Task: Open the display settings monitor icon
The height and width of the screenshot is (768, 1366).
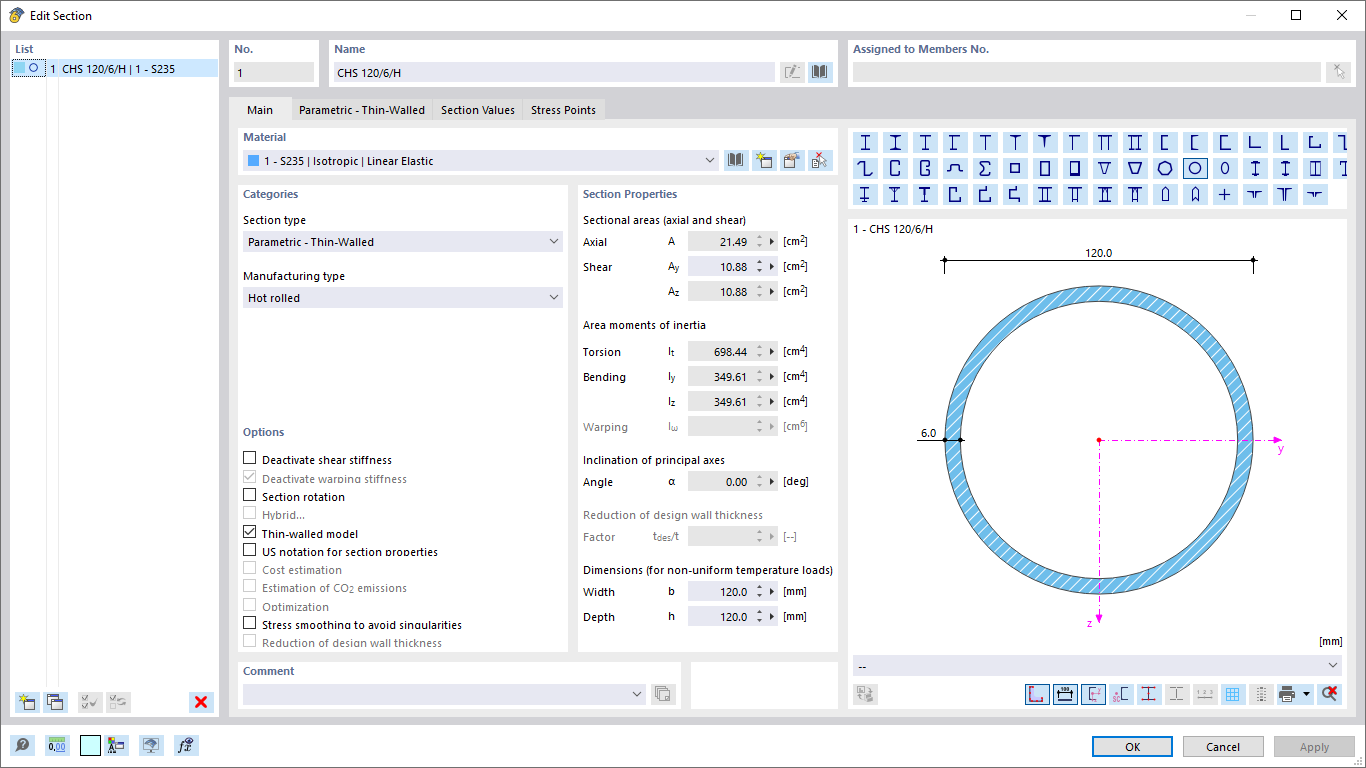Action: coord(151,746)
